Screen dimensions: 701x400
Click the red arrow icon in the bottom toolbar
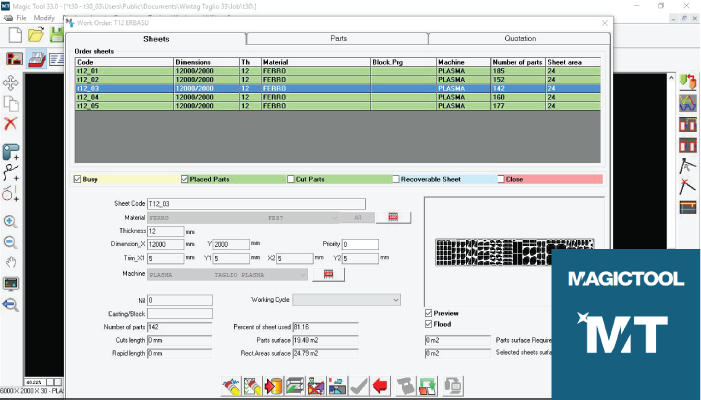click(381, 384)
